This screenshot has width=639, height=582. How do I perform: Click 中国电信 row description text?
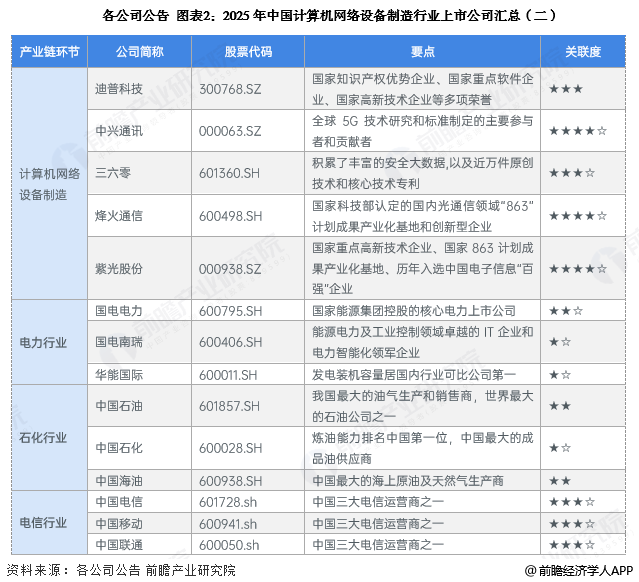pyautogui.click(x=378, y=502)
